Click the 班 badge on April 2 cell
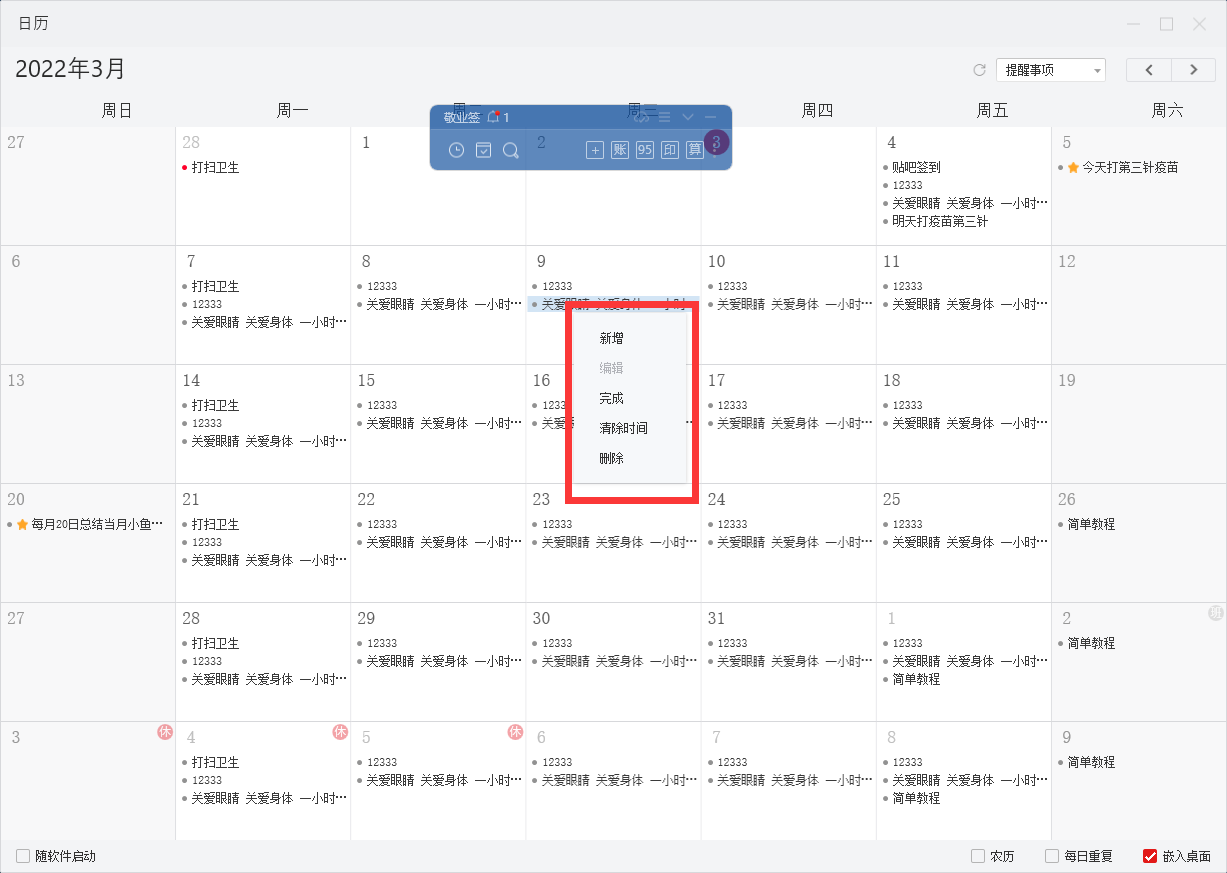Screen dimensions: 1227x873 click(x=1216, y=613)
